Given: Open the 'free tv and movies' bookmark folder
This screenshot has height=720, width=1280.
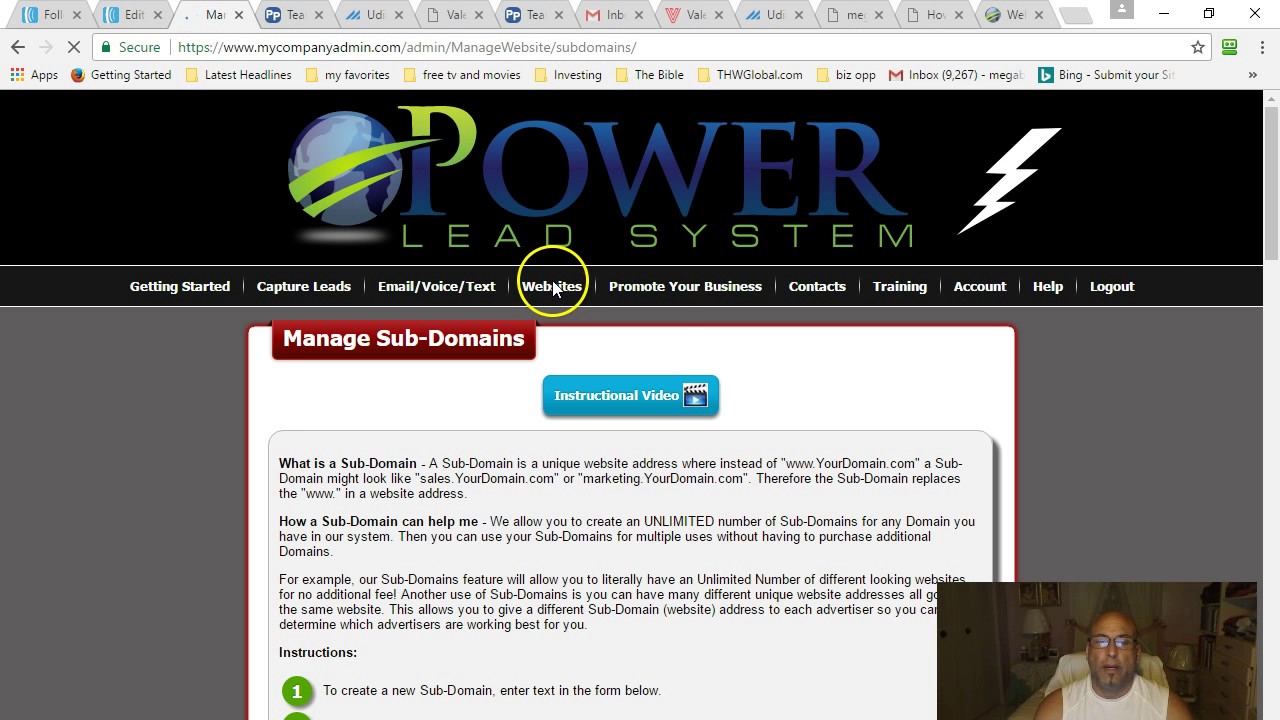Looking at the screenshot, I should pos(461,75).
